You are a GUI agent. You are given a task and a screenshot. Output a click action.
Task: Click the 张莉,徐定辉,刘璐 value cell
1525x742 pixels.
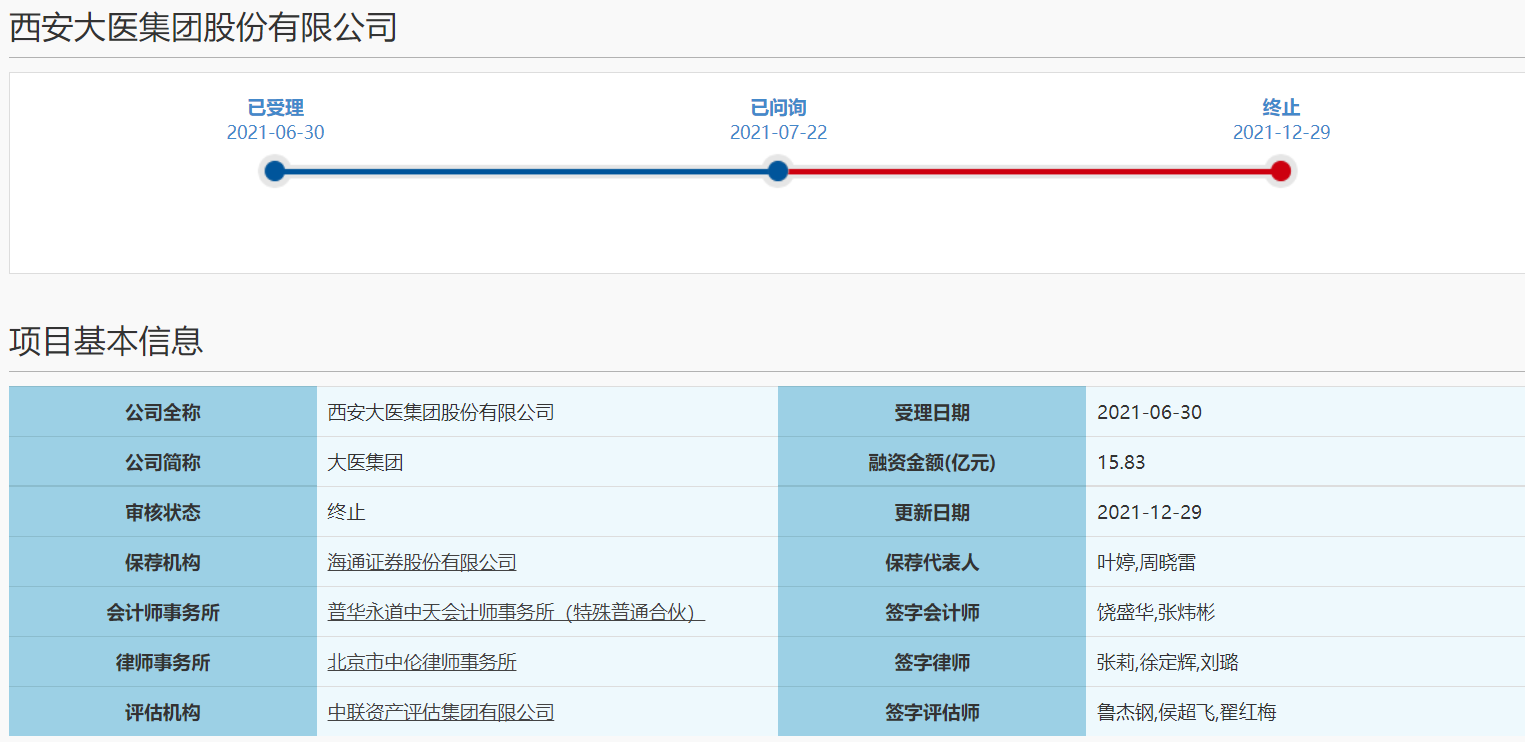(x=1305, y=662)
